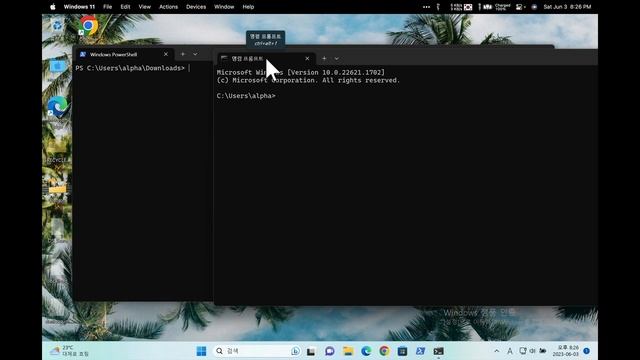Open the profile dropdown in the Command Prompt window

click(336, 58)
